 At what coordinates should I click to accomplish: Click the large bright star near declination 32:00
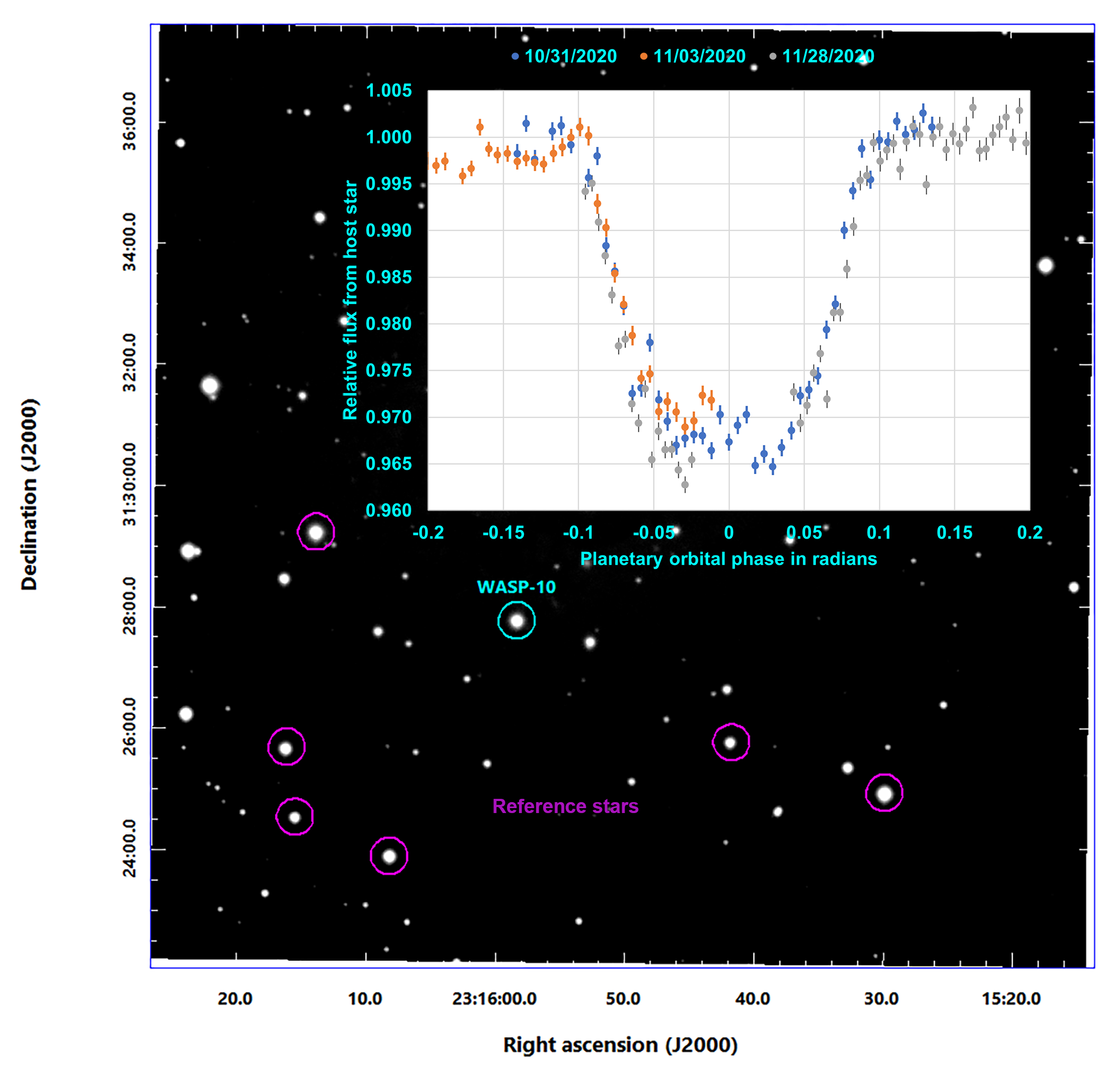click(x=209, y=385)
